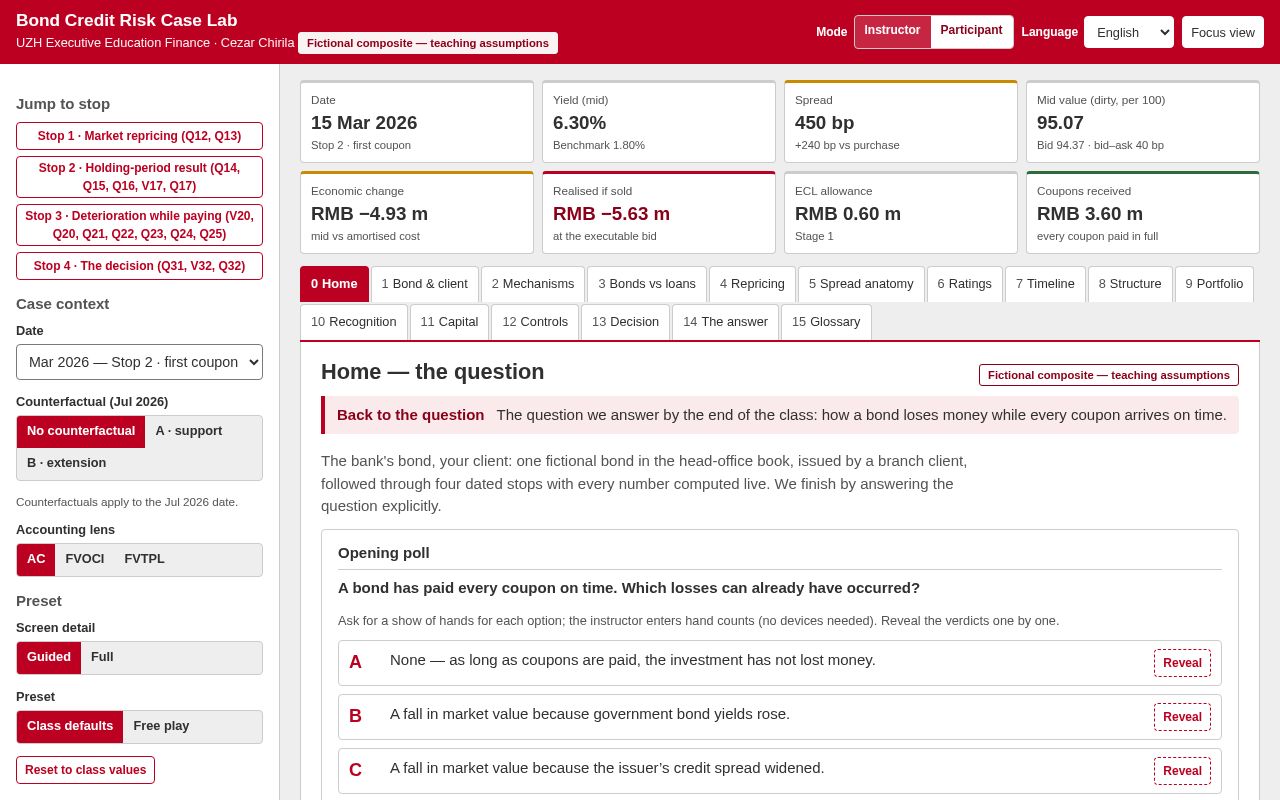The height and width of the screenshot is (800, 1280).
Task: Open the Ratings tab
Action: pyautogui.click(x=965, y=284)
